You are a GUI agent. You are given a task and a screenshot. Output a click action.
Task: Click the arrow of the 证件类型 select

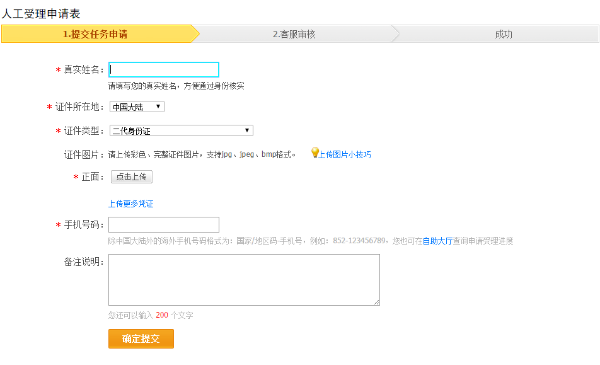pos(247,130)
